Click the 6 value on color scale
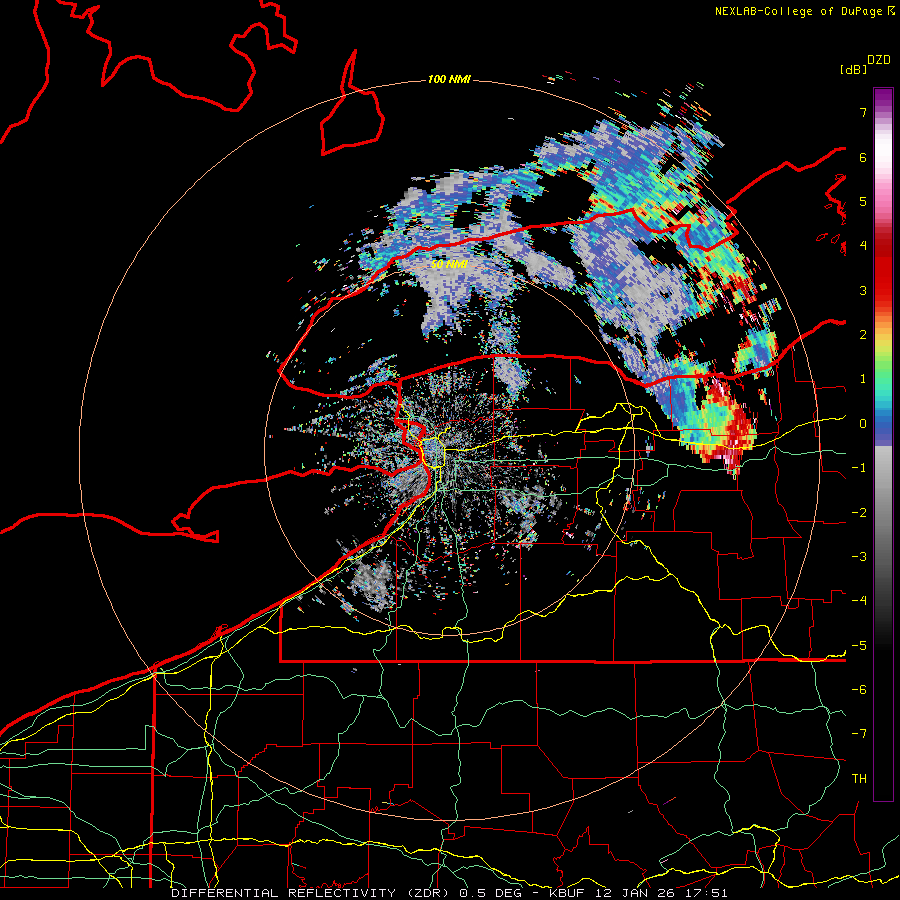This screenshot has width=900, height=900. [863, 157]
